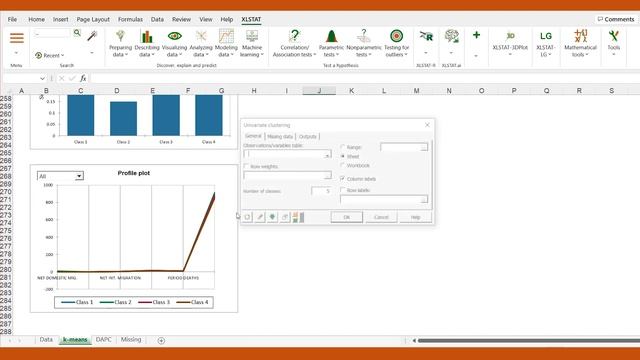Add a new sheet

pos(161,340)
